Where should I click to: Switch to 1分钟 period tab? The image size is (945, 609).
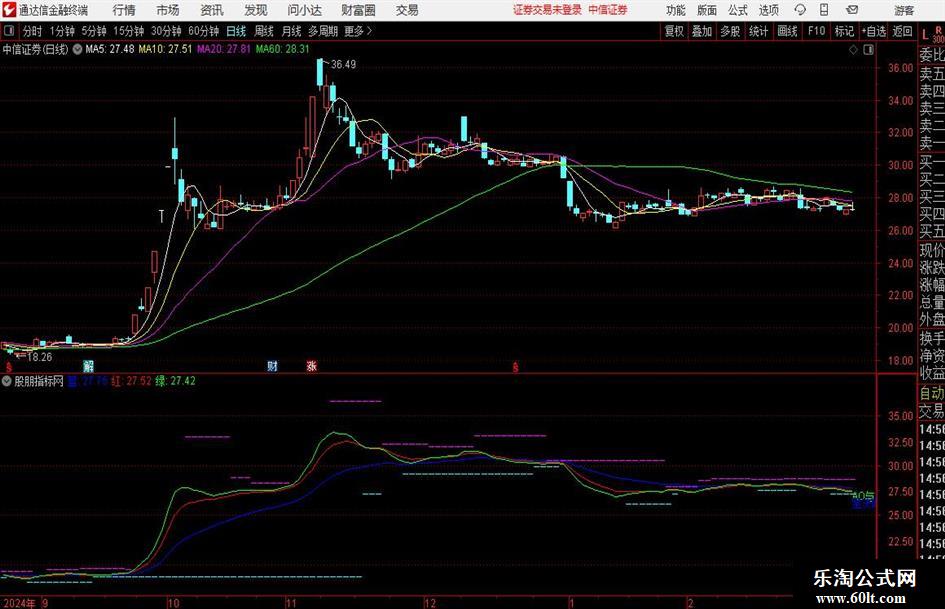[x=62, y=31]
